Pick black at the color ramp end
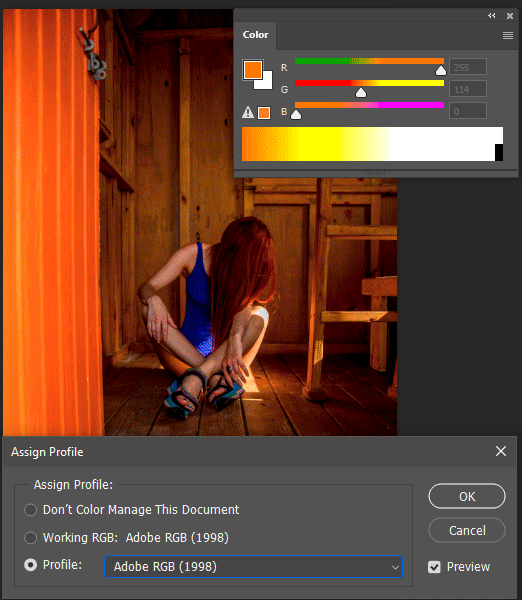This screenshot has width=522, height=600. (499, 152)
